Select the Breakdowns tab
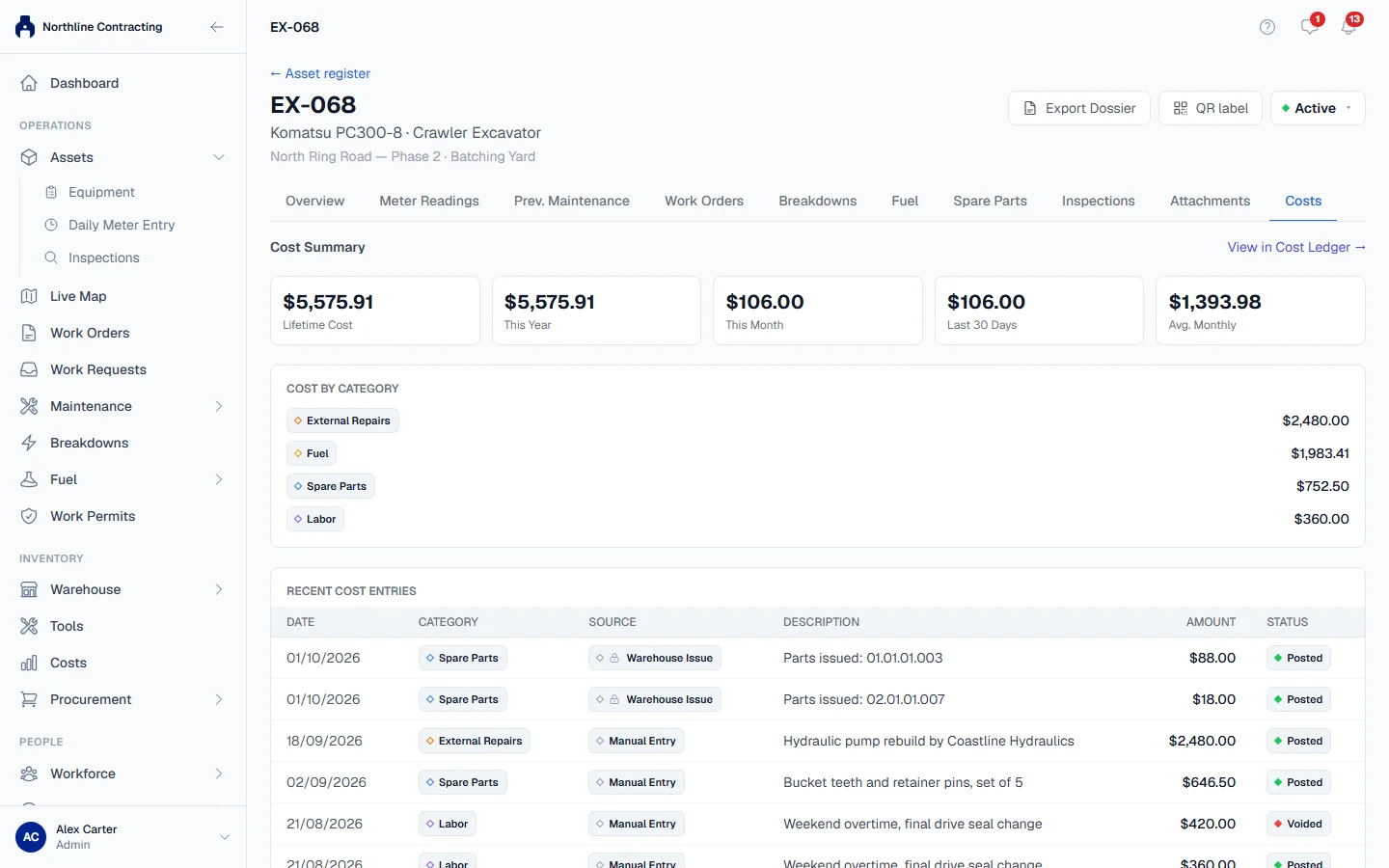Image resolution: width=1389 pixels, height=868 pixels. pos(818,201)
